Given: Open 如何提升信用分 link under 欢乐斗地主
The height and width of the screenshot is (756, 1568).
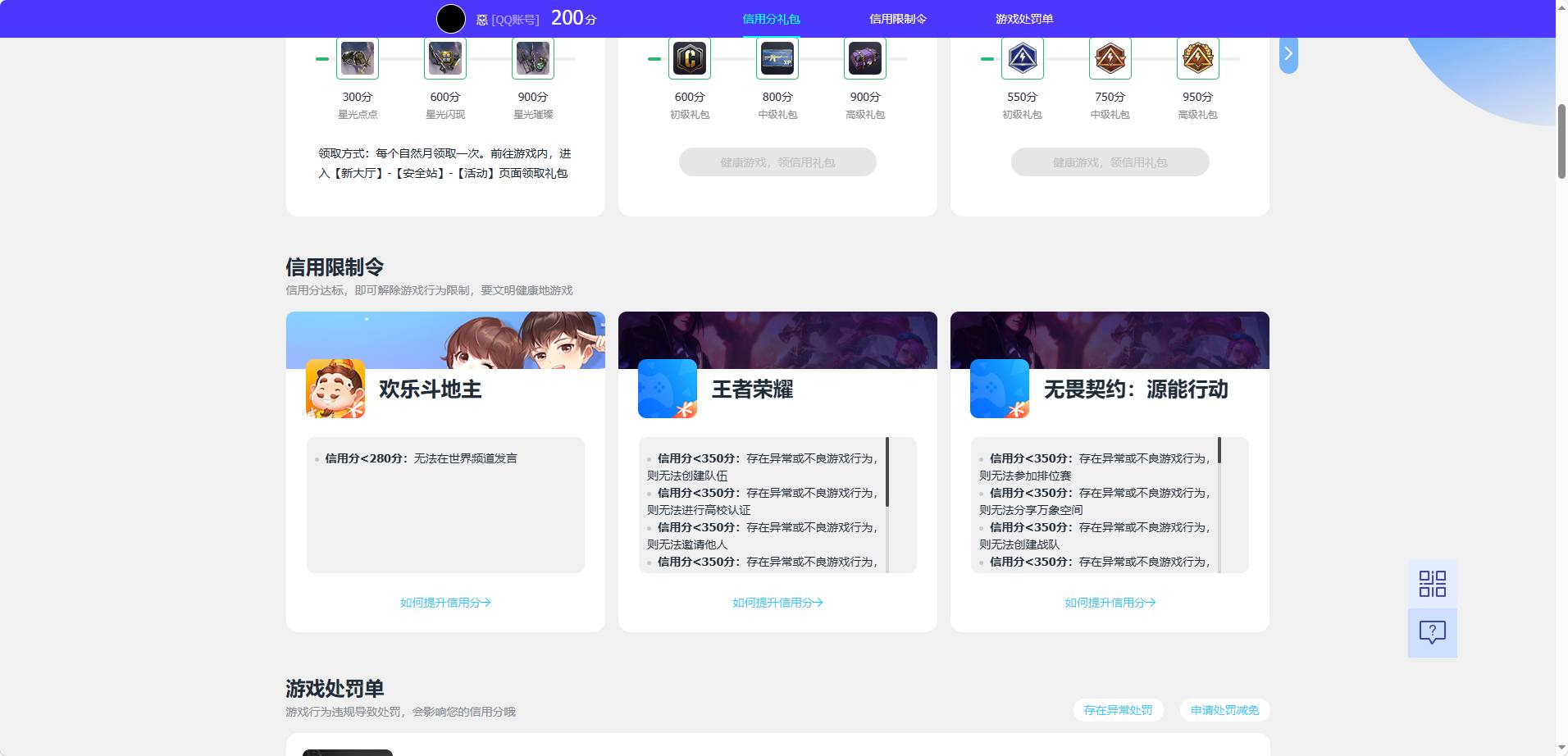Looking at the screenshot, I should click(445, 603).
